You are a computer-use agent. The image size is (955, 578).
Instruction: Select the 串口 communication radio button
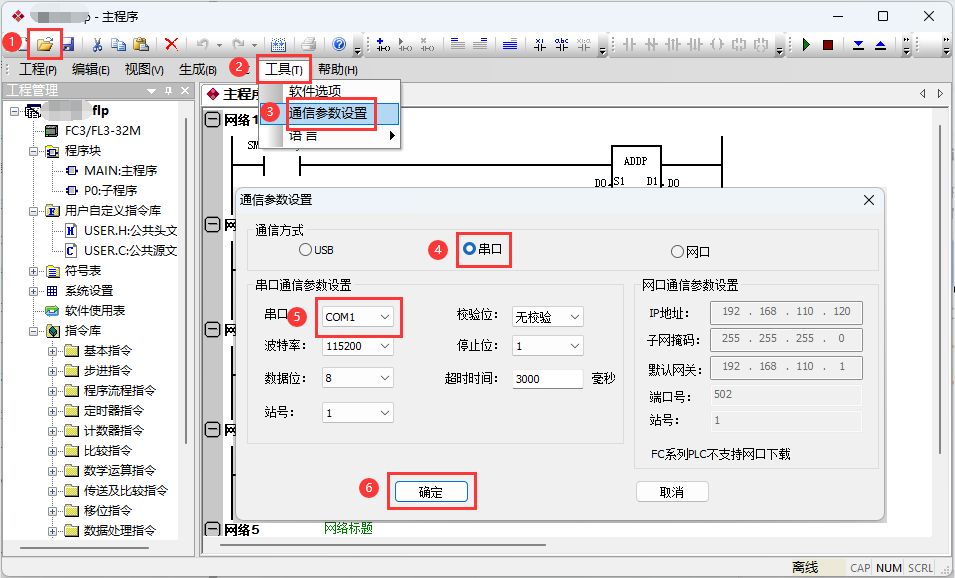pyautogui.click(x=467, y=250)
